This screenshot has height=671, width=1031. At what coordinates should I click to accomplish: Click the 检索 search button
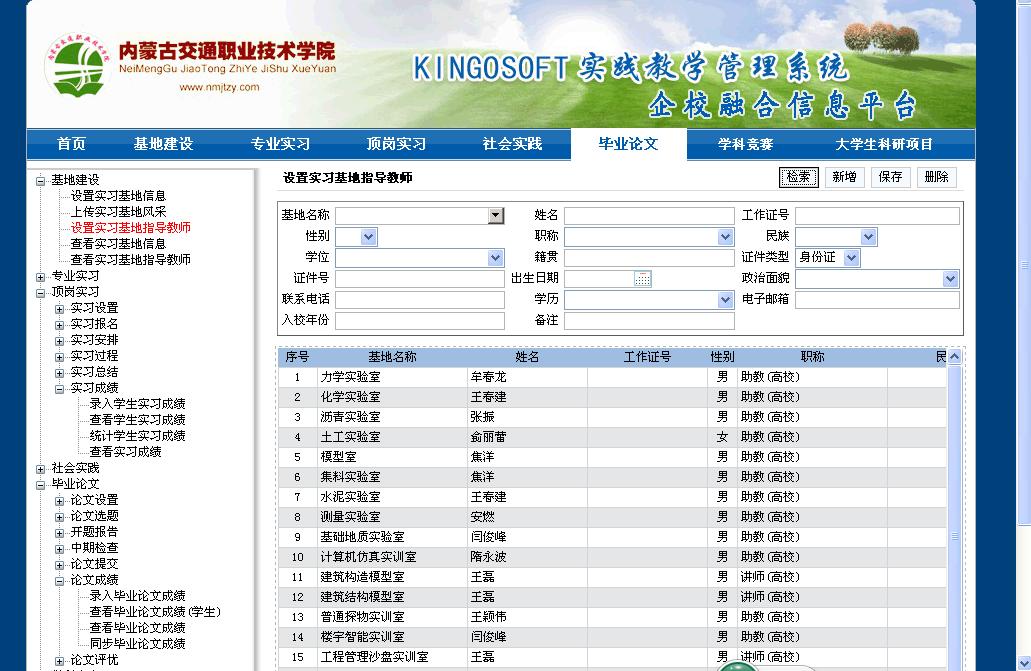(799, 177)
